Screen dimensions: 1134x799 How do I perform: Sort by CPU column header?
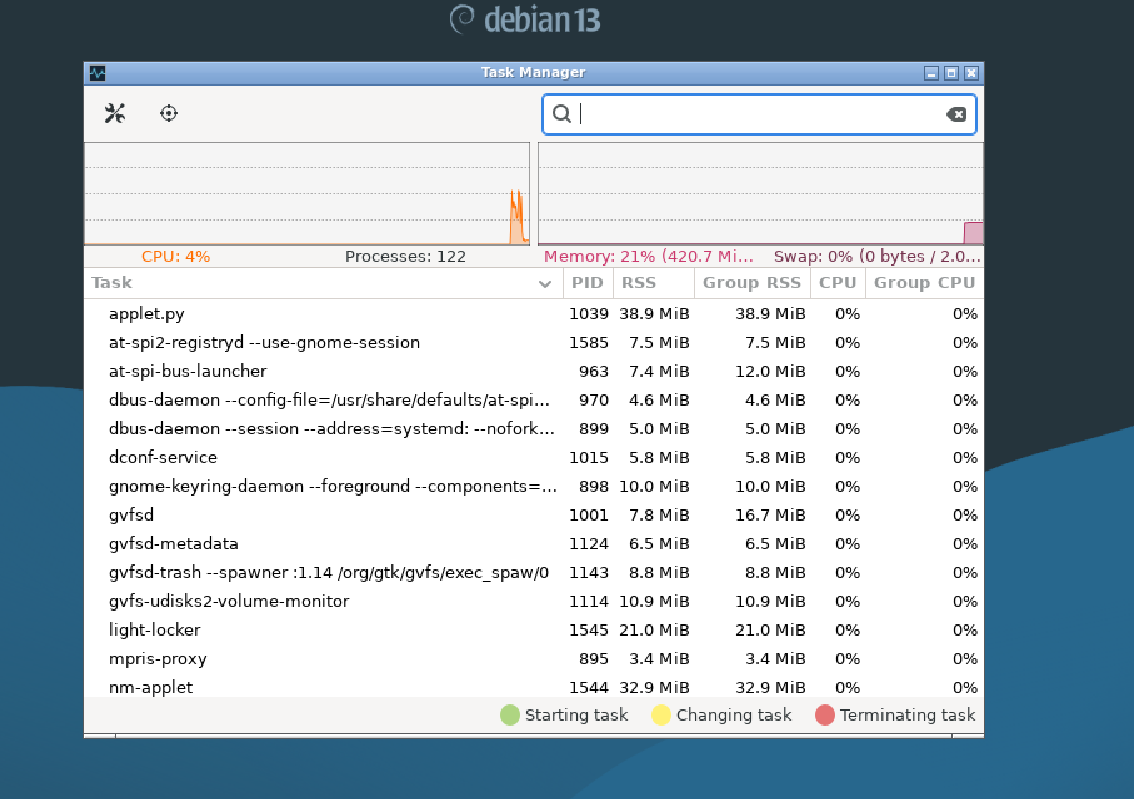click(x=837, y=283)
